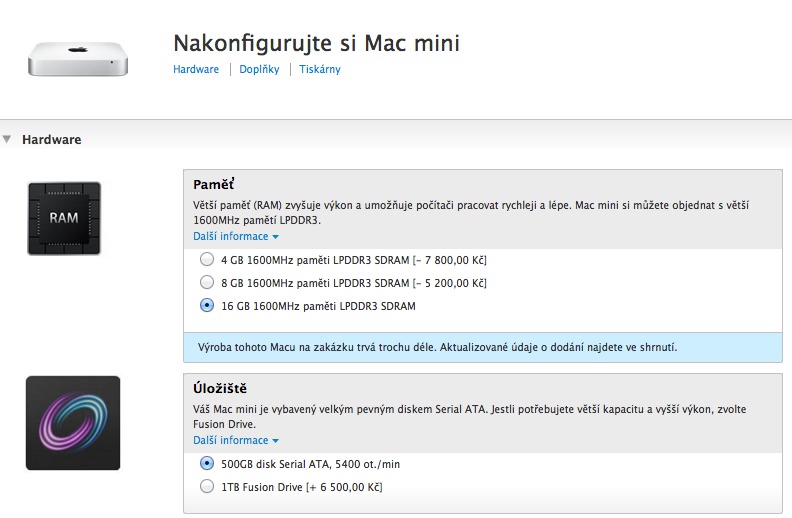Collapse the Hardware section triangle
The image size is (792, 518).
pyautogui.click(x=7, y=139)
